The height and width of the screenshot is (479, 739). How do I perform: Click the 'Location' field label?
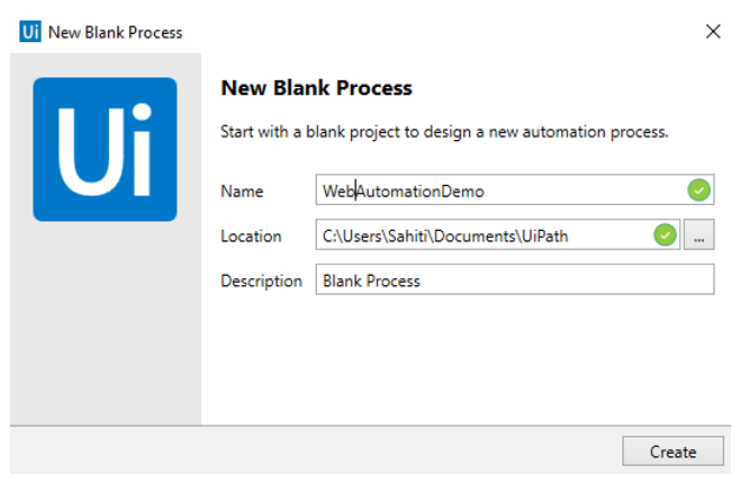(x=251, y=236)
